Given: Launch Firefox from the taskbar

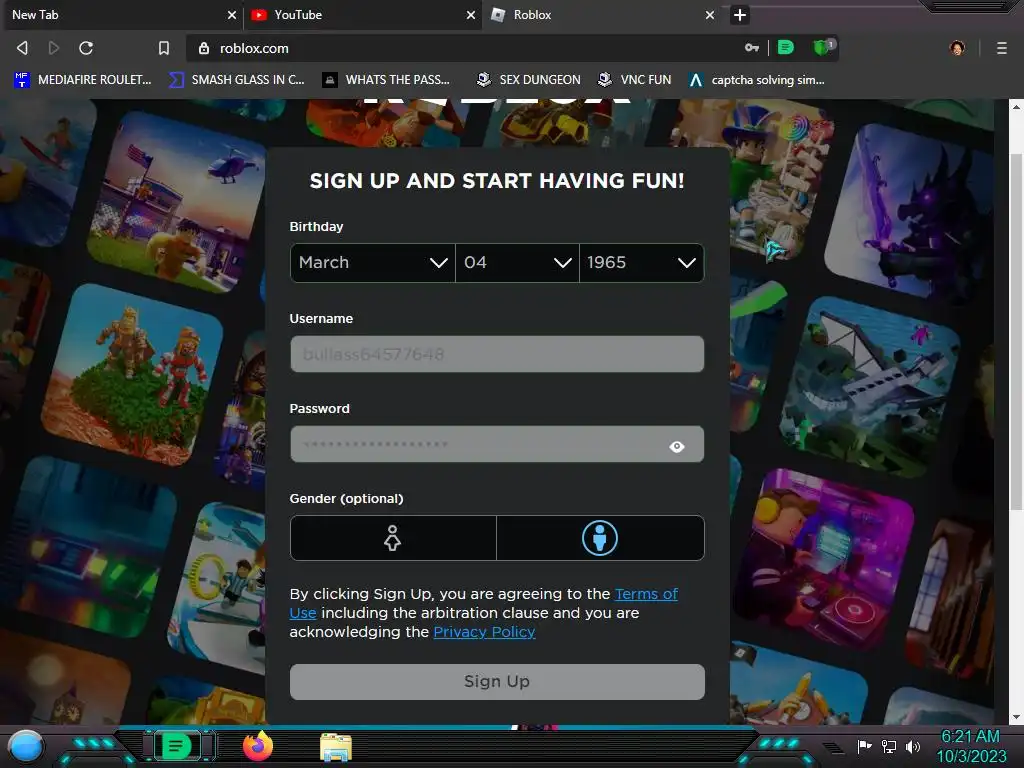Looking at the screenshot, I should coord(258,746).
